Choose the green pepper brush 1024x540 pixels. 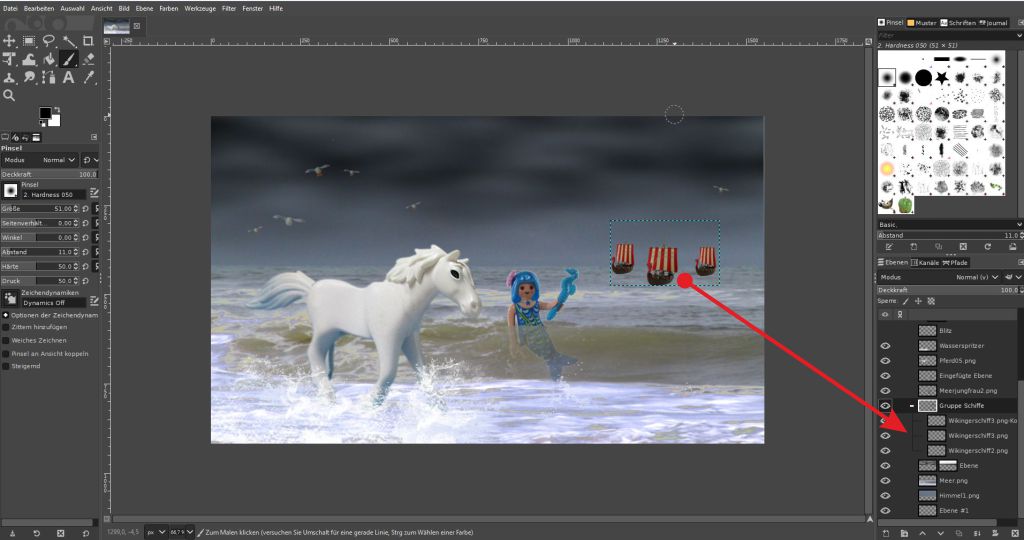click(904, 205)
